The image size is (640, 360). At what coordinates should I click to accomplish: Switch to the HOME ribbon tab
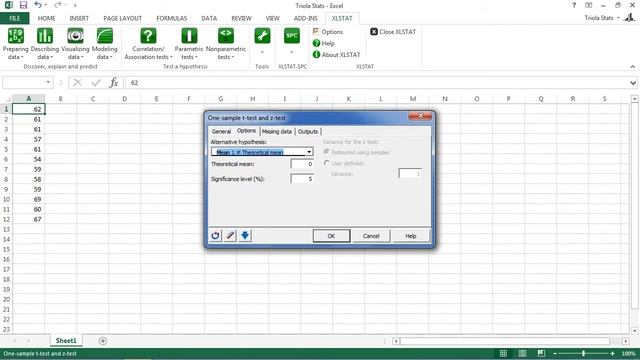click(x=47, y=18)
